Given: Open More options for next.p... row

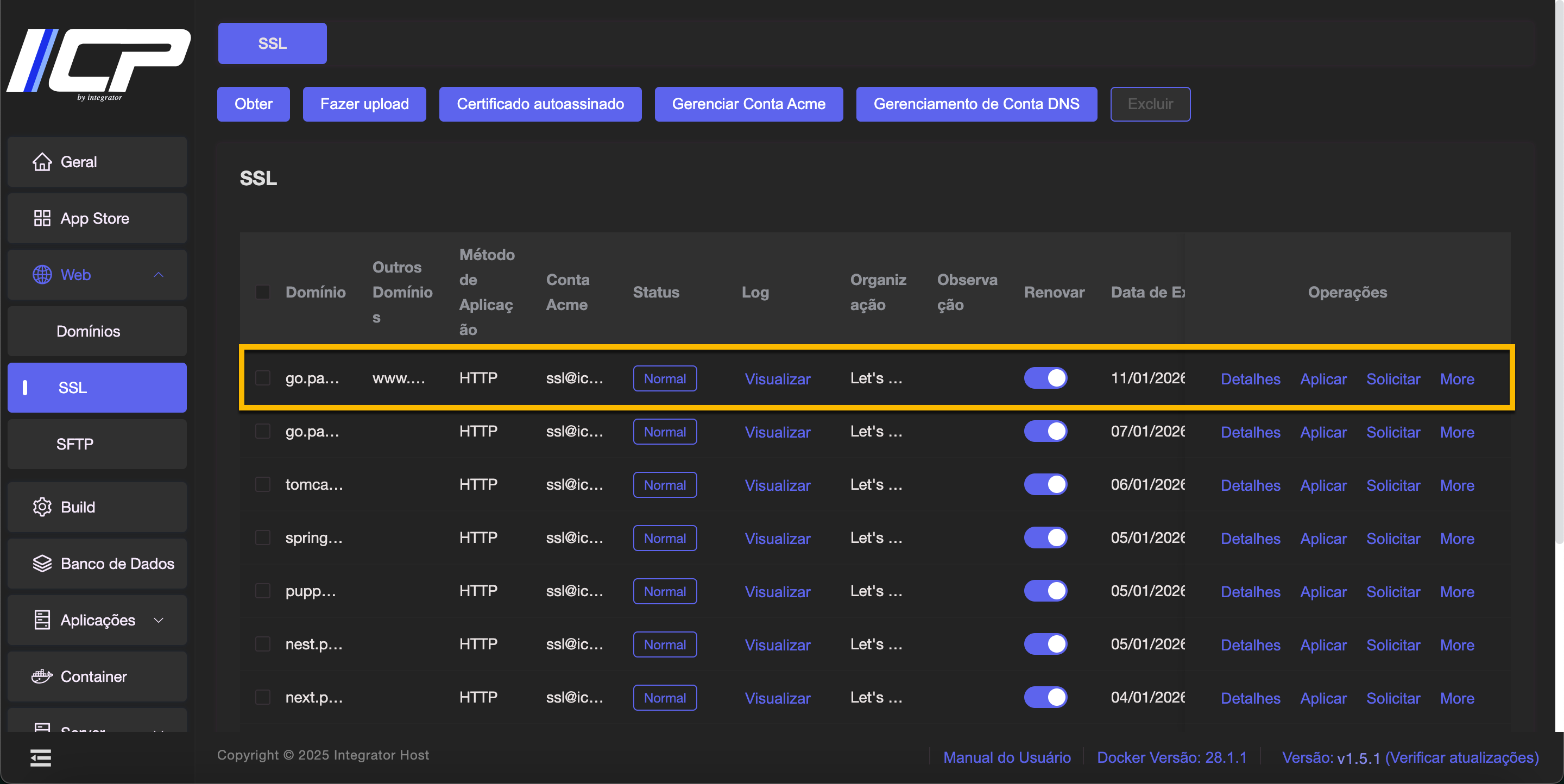Looking at the screenshot, I should click(x=1456, y=698).
